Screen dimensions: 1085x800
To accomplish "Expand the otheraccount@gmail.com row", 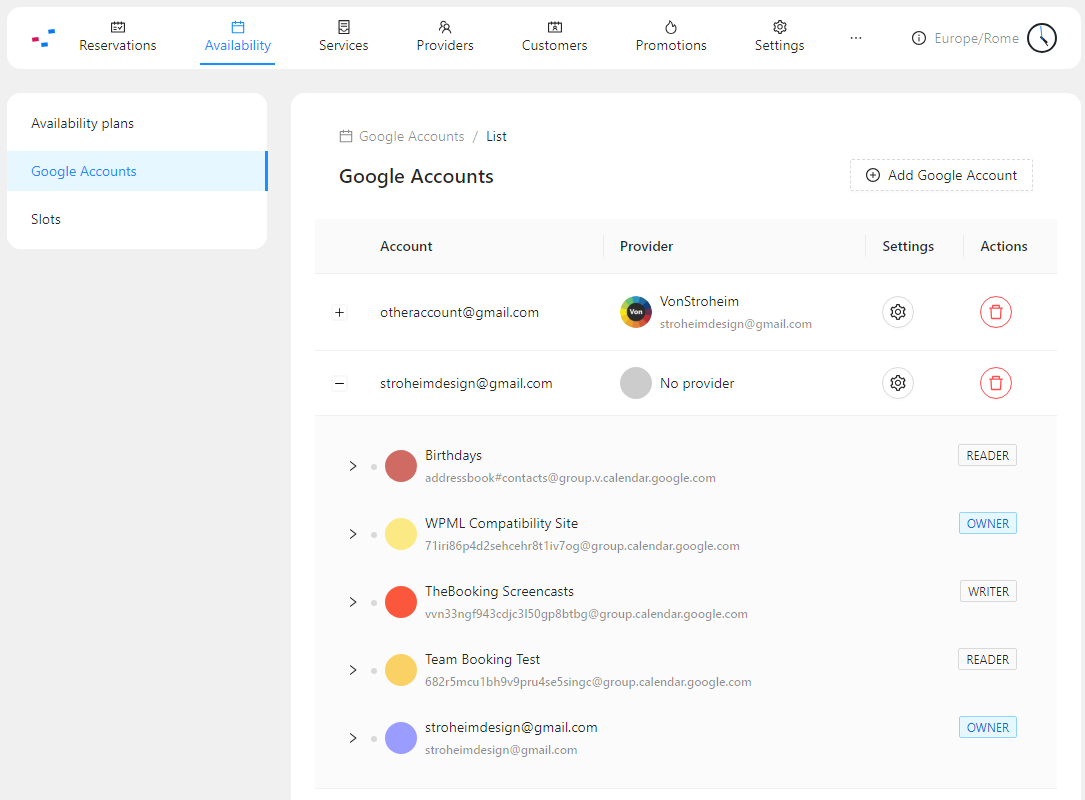I will [339, 312].
